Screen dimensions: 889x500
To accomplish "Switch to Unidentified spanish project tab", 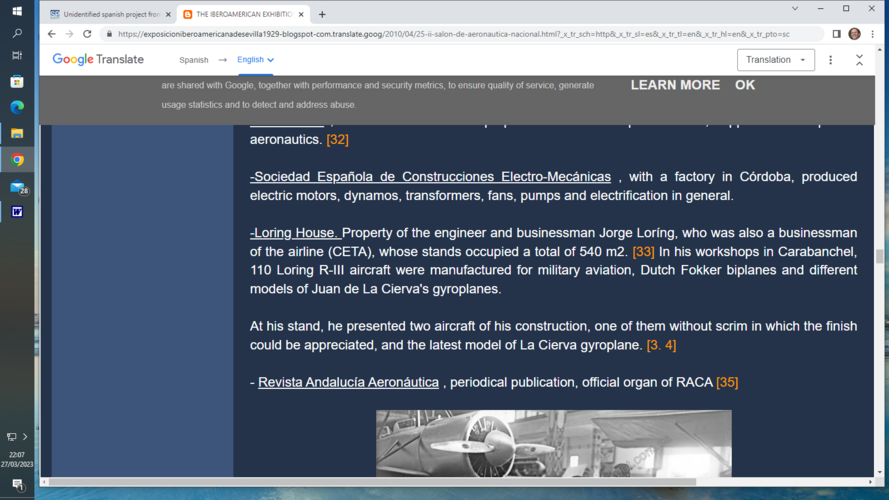I will [111, 14].
